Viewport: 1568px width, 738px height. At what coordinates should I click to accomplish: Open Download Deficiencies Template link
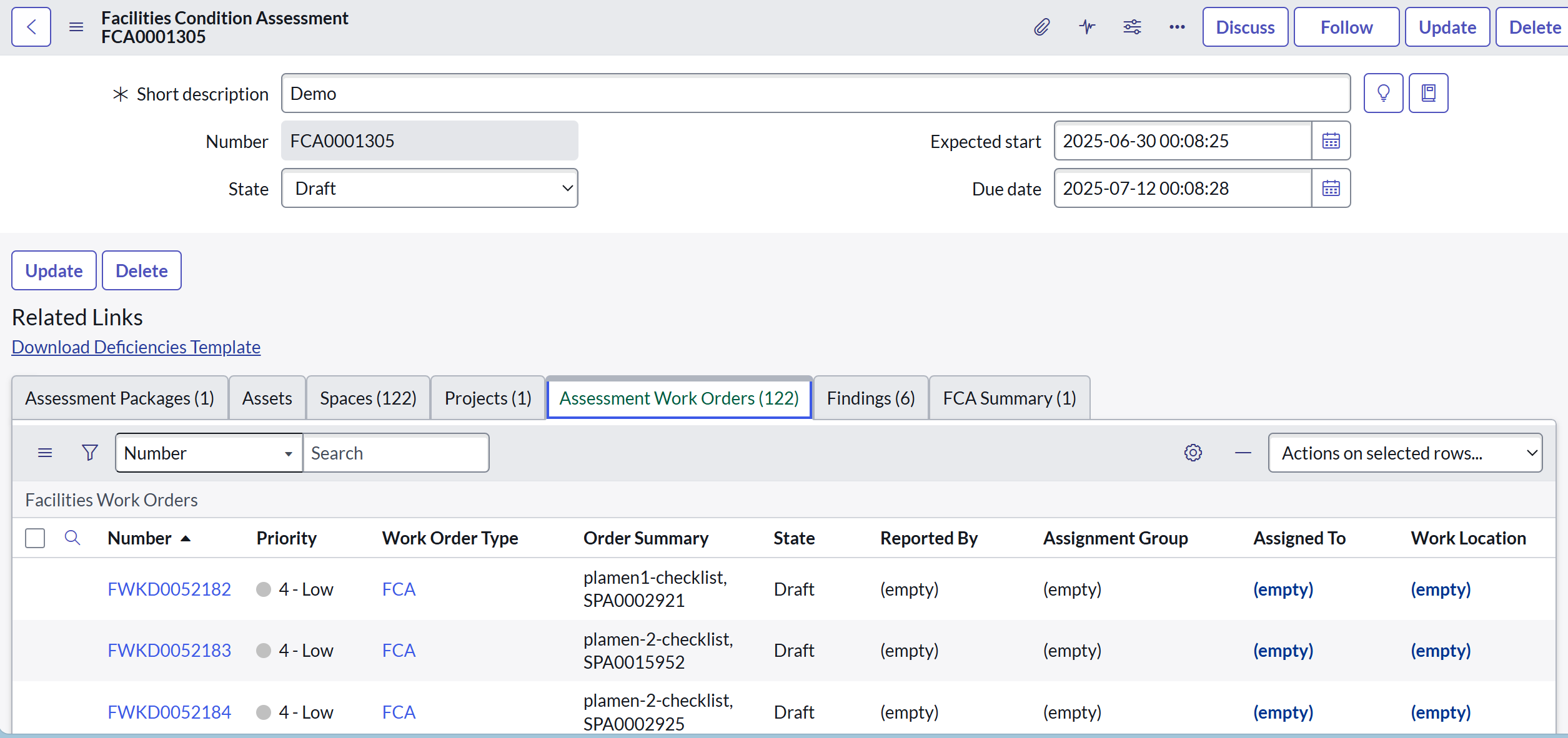[136, 347]
